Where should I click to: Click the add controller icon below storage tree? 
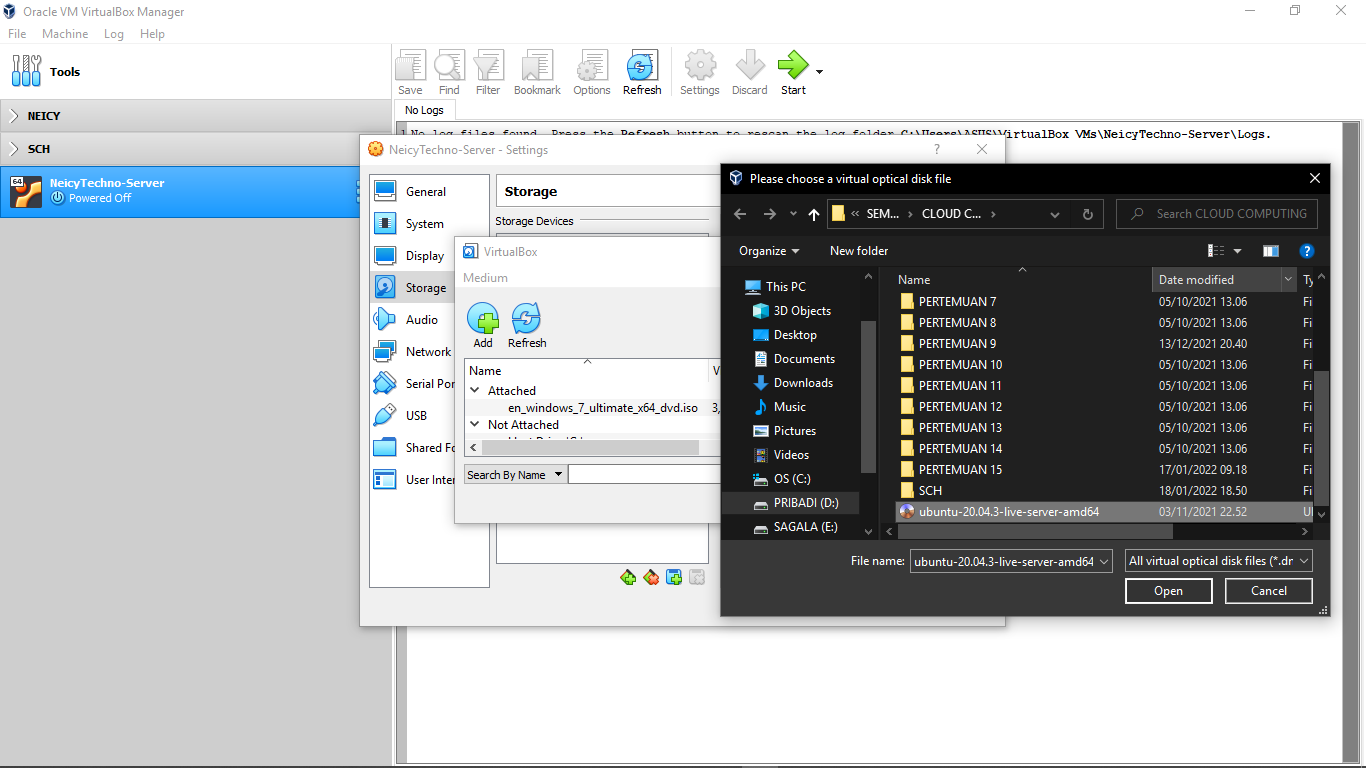point(628,577)
